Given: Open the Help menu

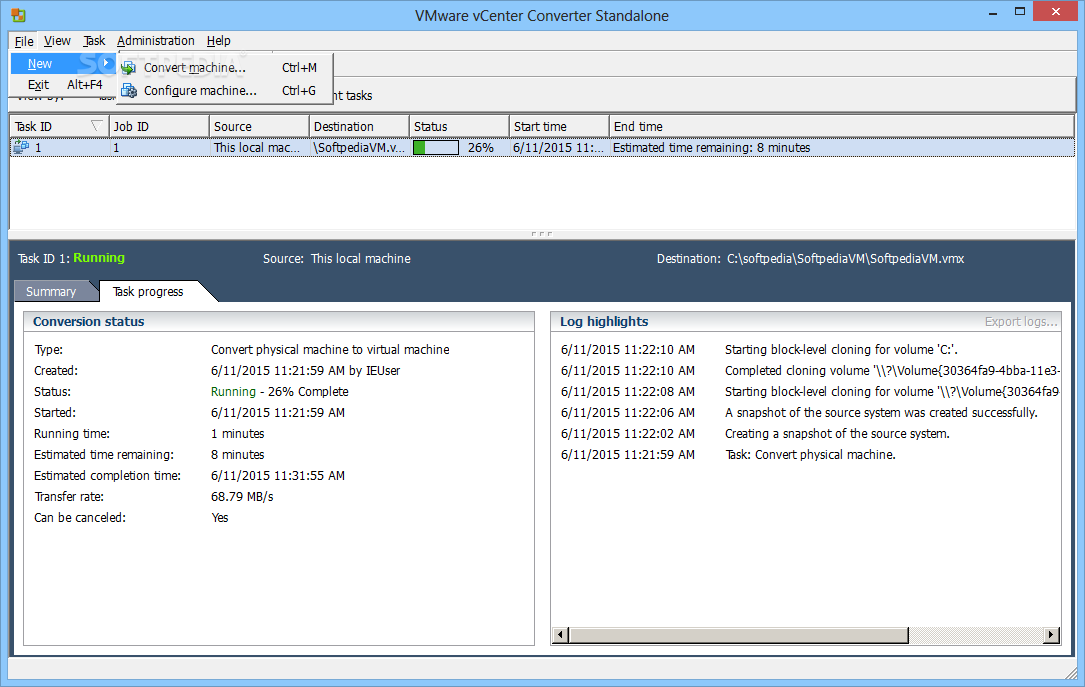Looking at the screenshot, I should tap(219, 41).
